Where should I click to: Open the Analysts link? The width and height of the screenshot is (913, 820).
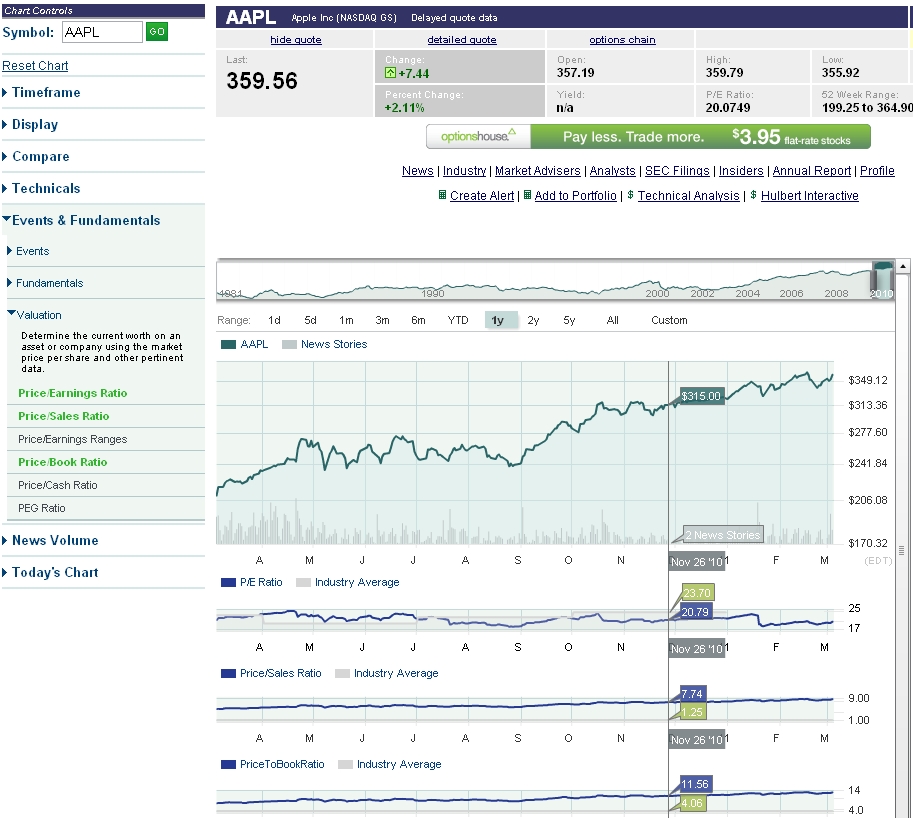(613, 171)
